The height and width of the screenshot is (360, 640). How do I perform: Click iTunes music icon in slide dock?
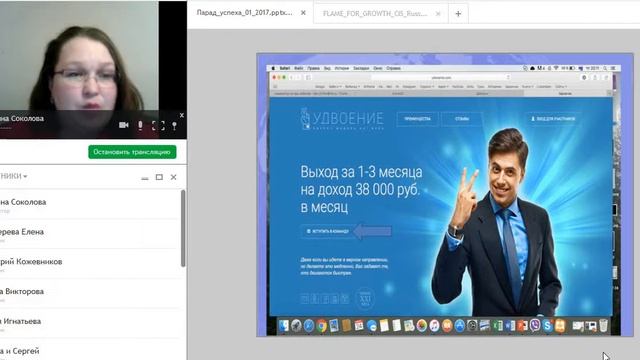tap(435, 325)
